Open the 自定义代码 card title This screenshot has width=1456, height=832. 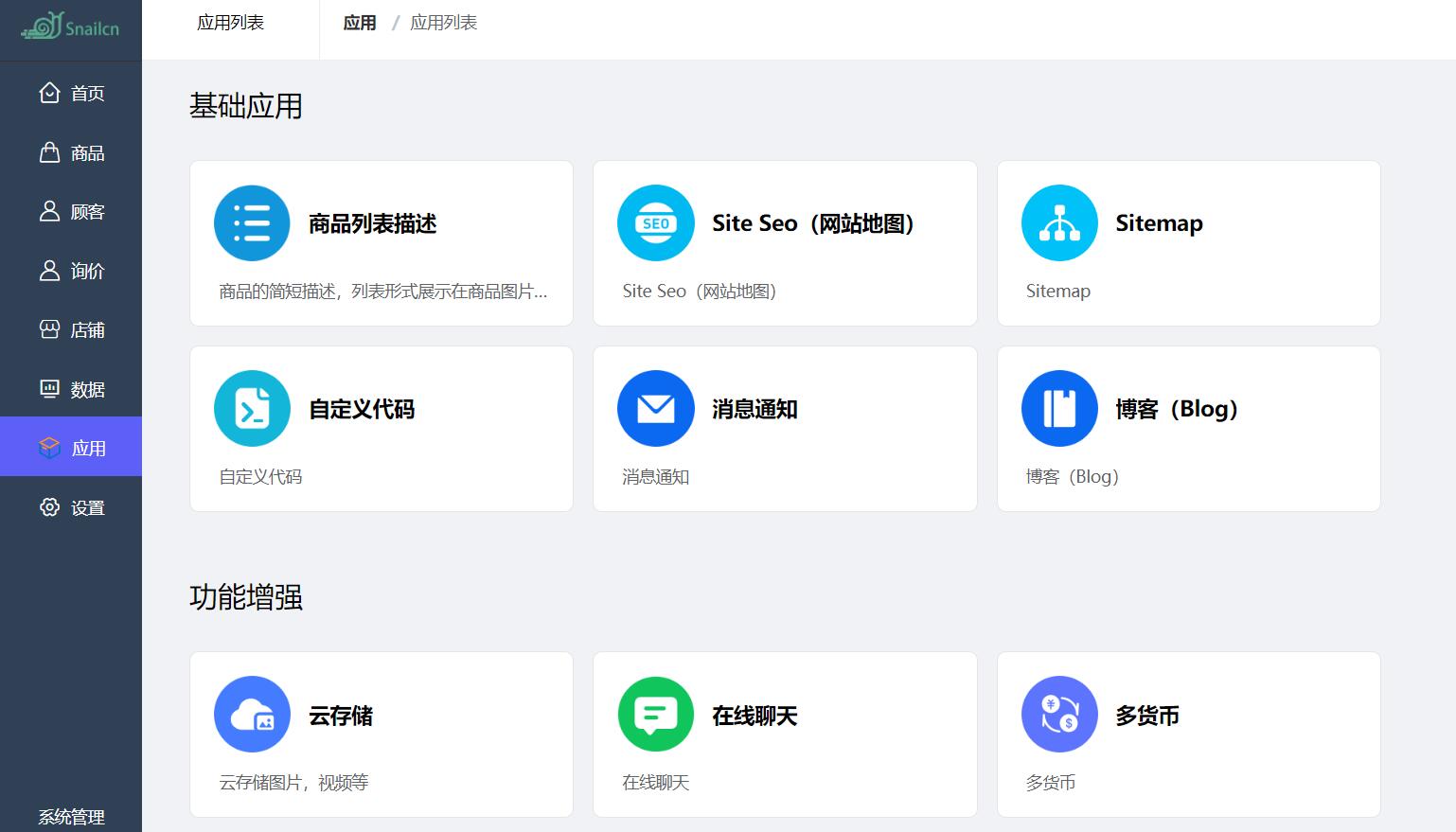point(362,410)
